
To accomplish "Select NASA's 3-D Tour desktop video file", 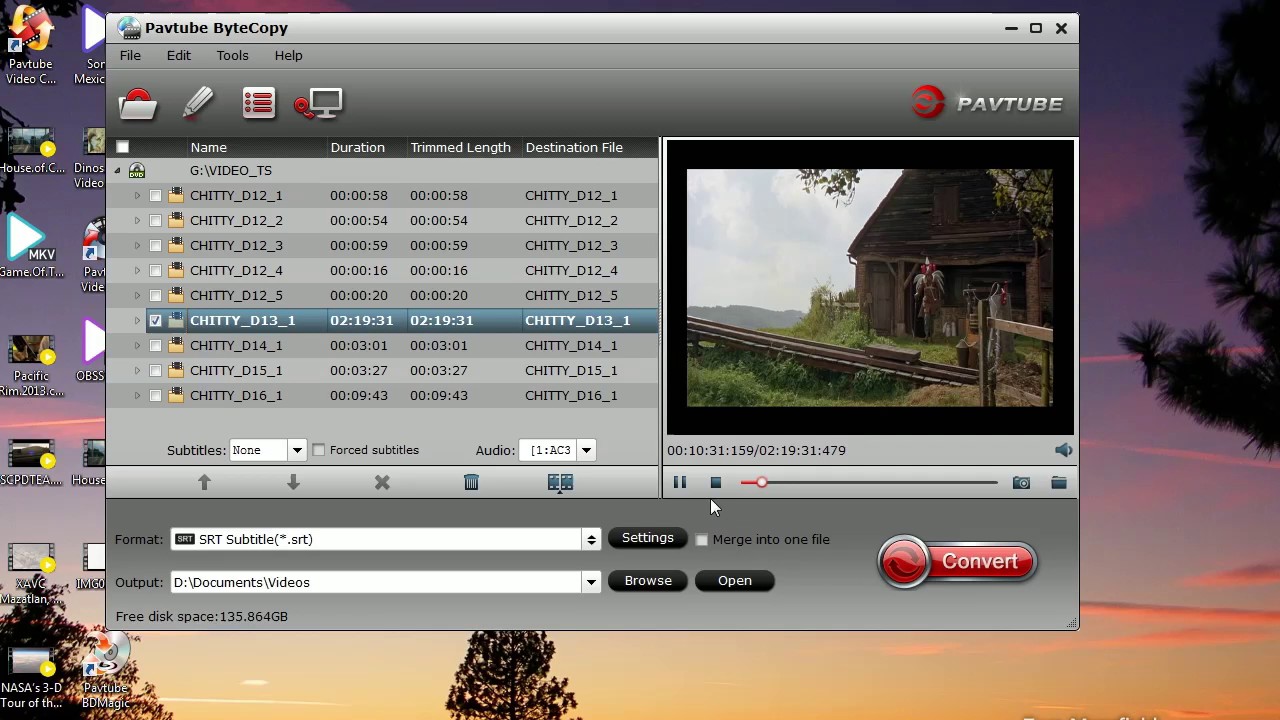I will click(x=31, y=677).
